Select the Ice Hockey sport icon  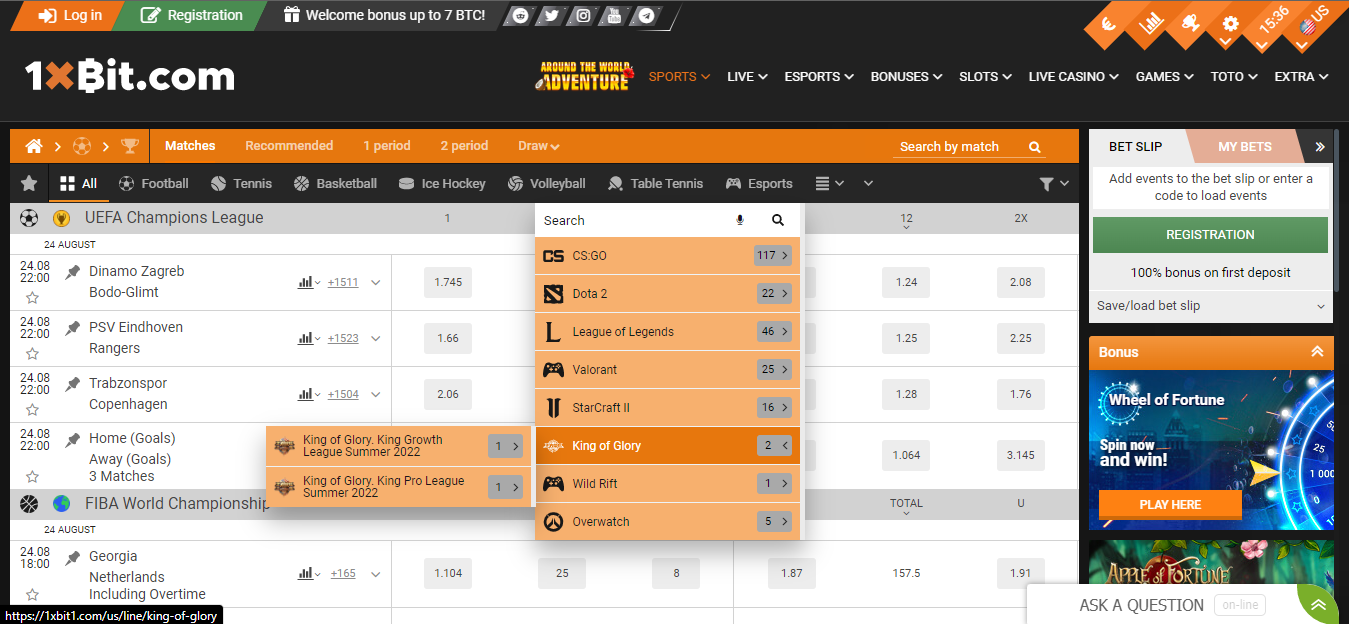pyautogui.click(x=404, y=183)
